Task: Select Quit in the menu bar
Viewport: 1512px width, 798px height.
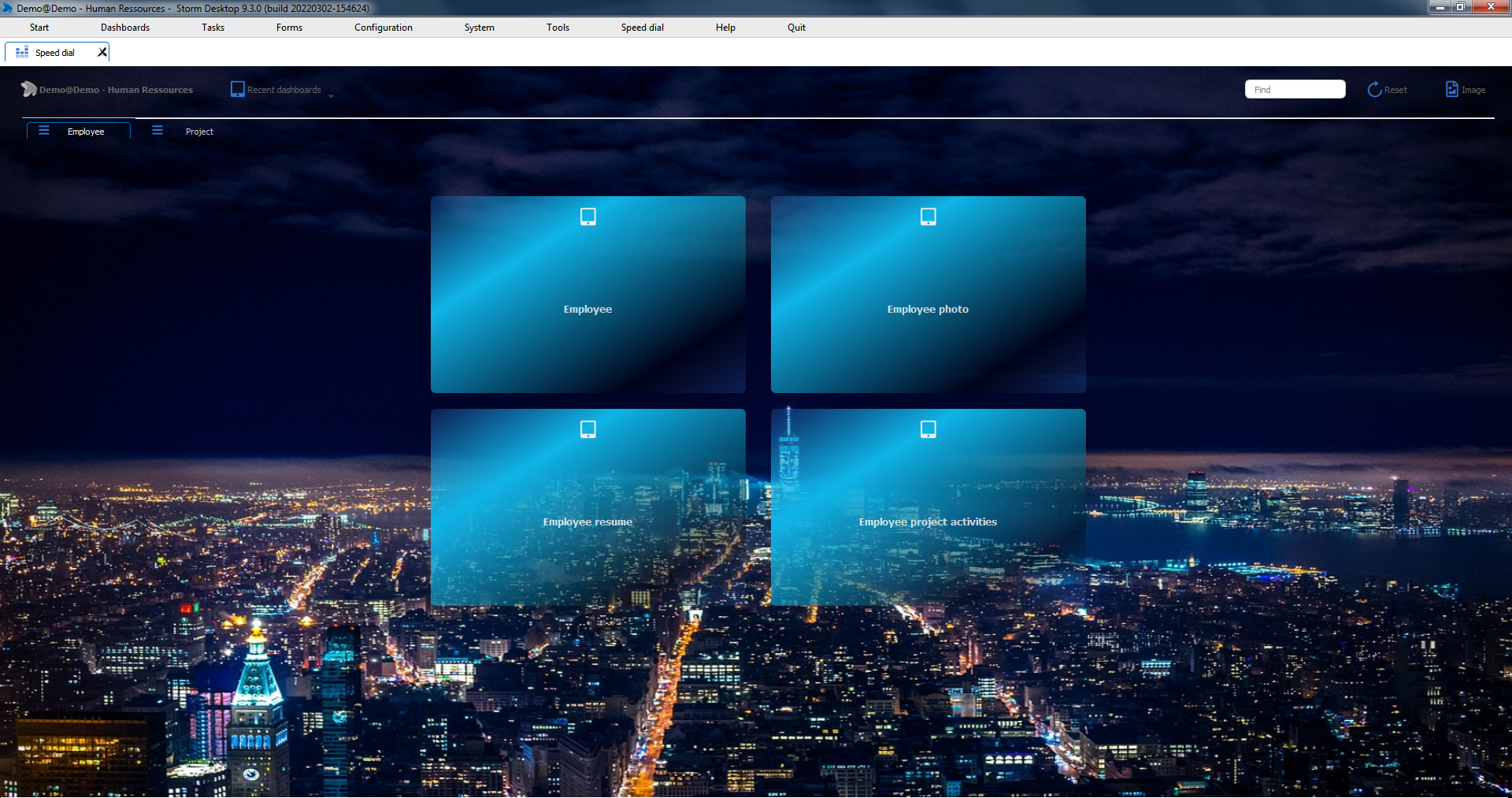Action: point(796,28)
